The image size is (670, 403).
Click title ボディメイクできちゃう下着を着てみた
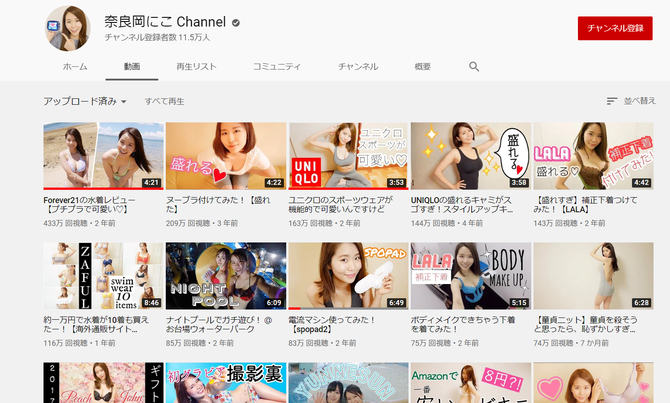(x=463, y=324)
